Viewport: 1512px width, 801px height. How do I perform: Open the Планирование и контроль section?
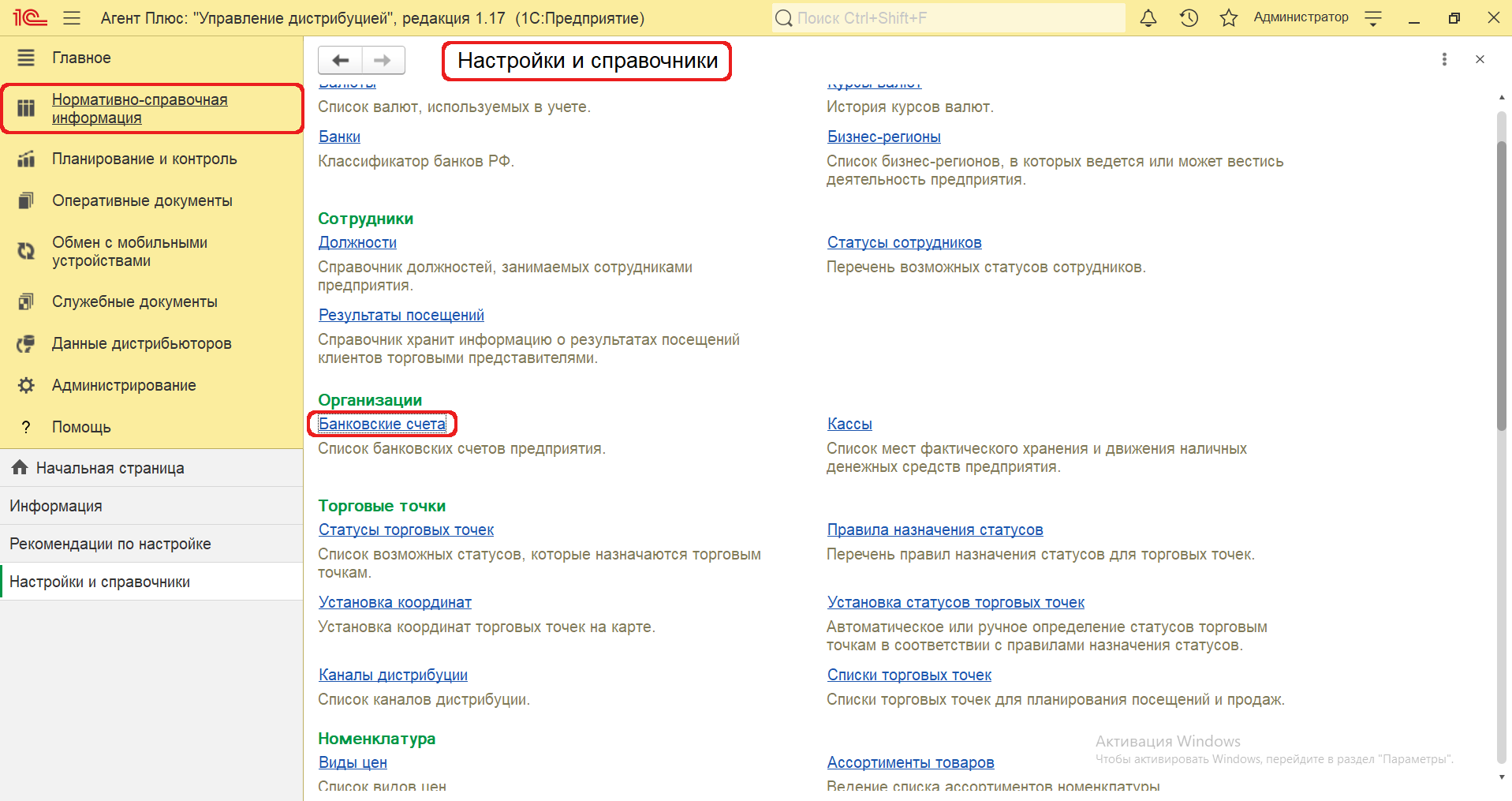click(144, 159)
